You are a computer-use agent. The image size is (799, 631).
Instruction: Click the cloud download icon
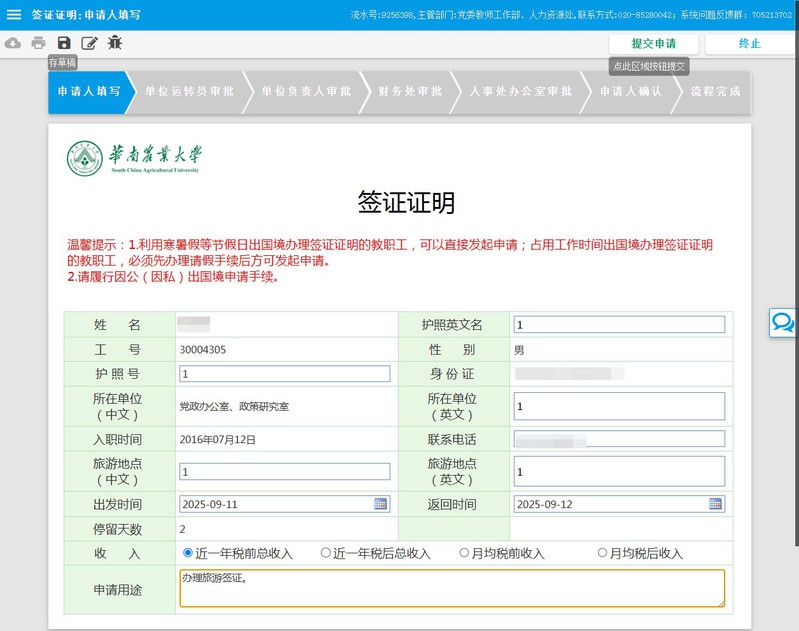[13, 43]
